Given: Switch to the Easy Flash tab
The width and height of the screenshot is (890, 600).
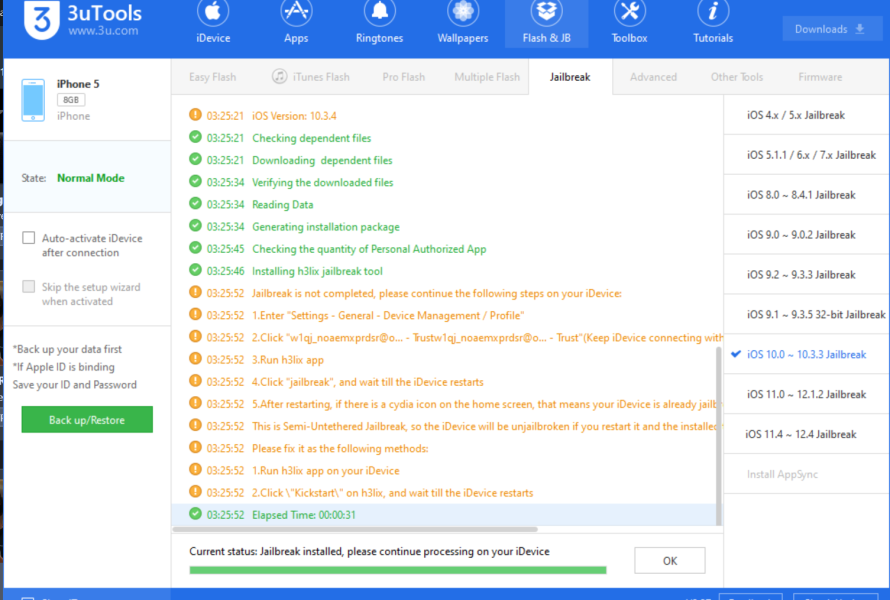Looking at the screenshot, I should [x=212, y=77].
